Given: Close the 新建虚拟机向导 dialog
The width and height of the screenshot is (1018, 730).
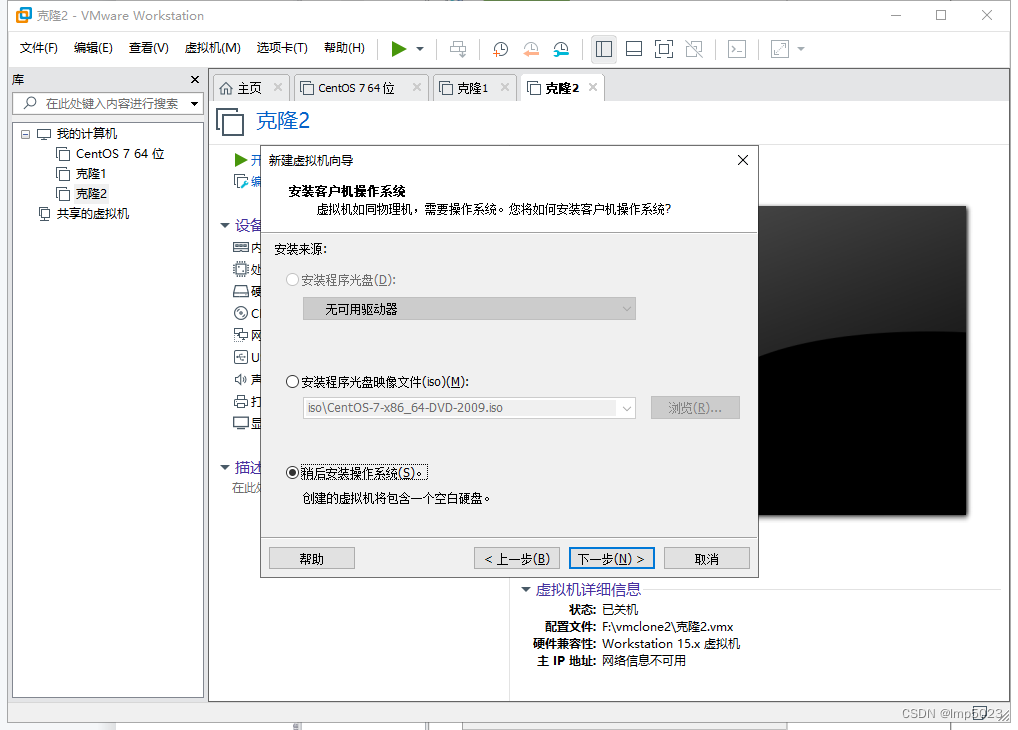Looking at the screenshot, I should (743, 160).
